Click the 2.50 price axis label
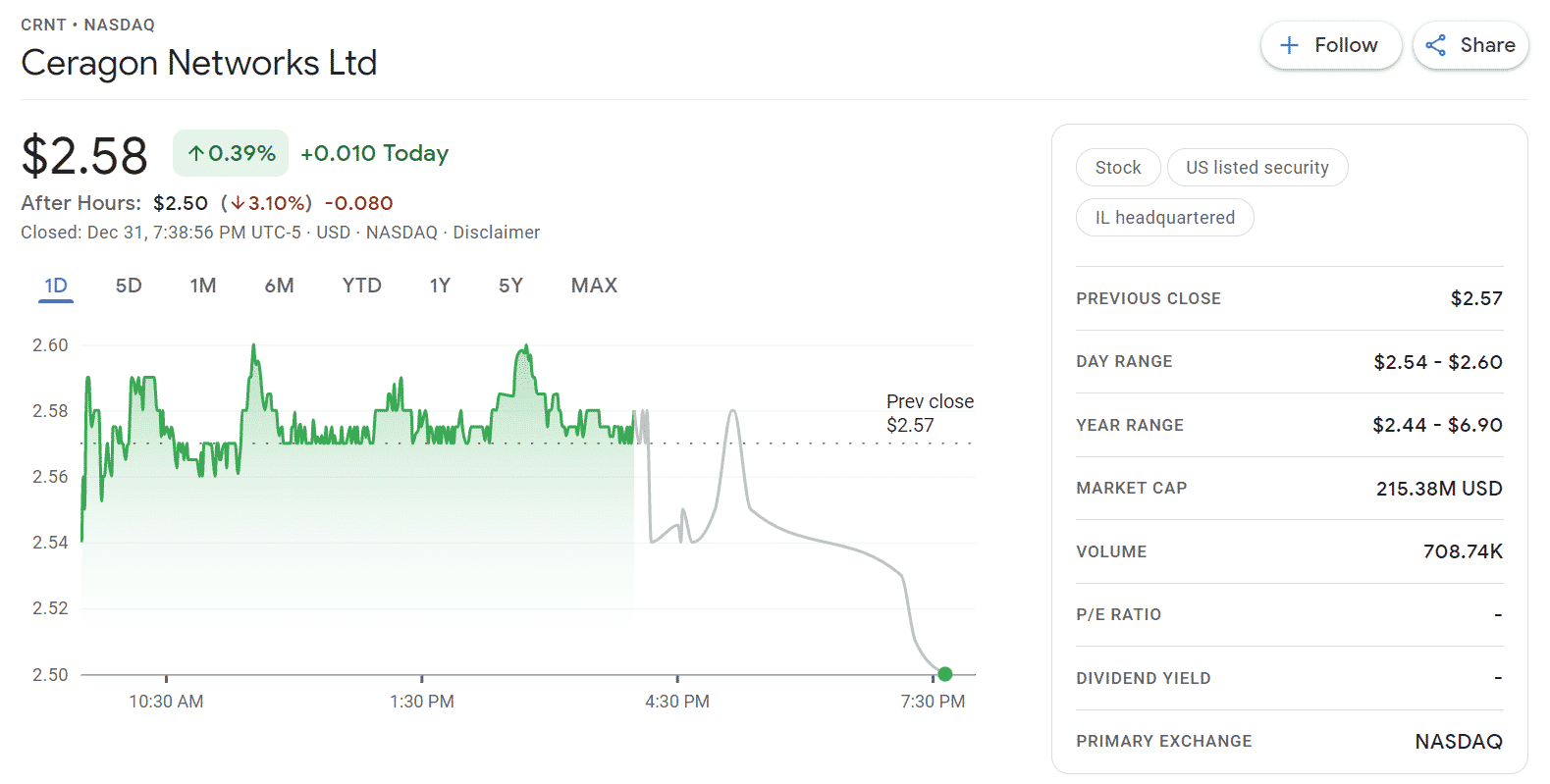The width and height of the screenshot is (1550, 784). (50, 675)
